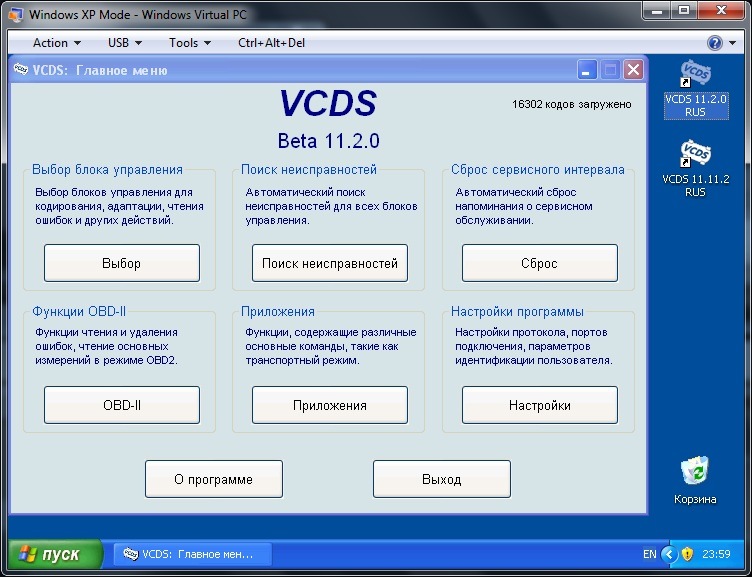The width and height of the screenshot is (752, 577).
Task: Click the large VCDS logo title
Action: [x=329, y=103]
